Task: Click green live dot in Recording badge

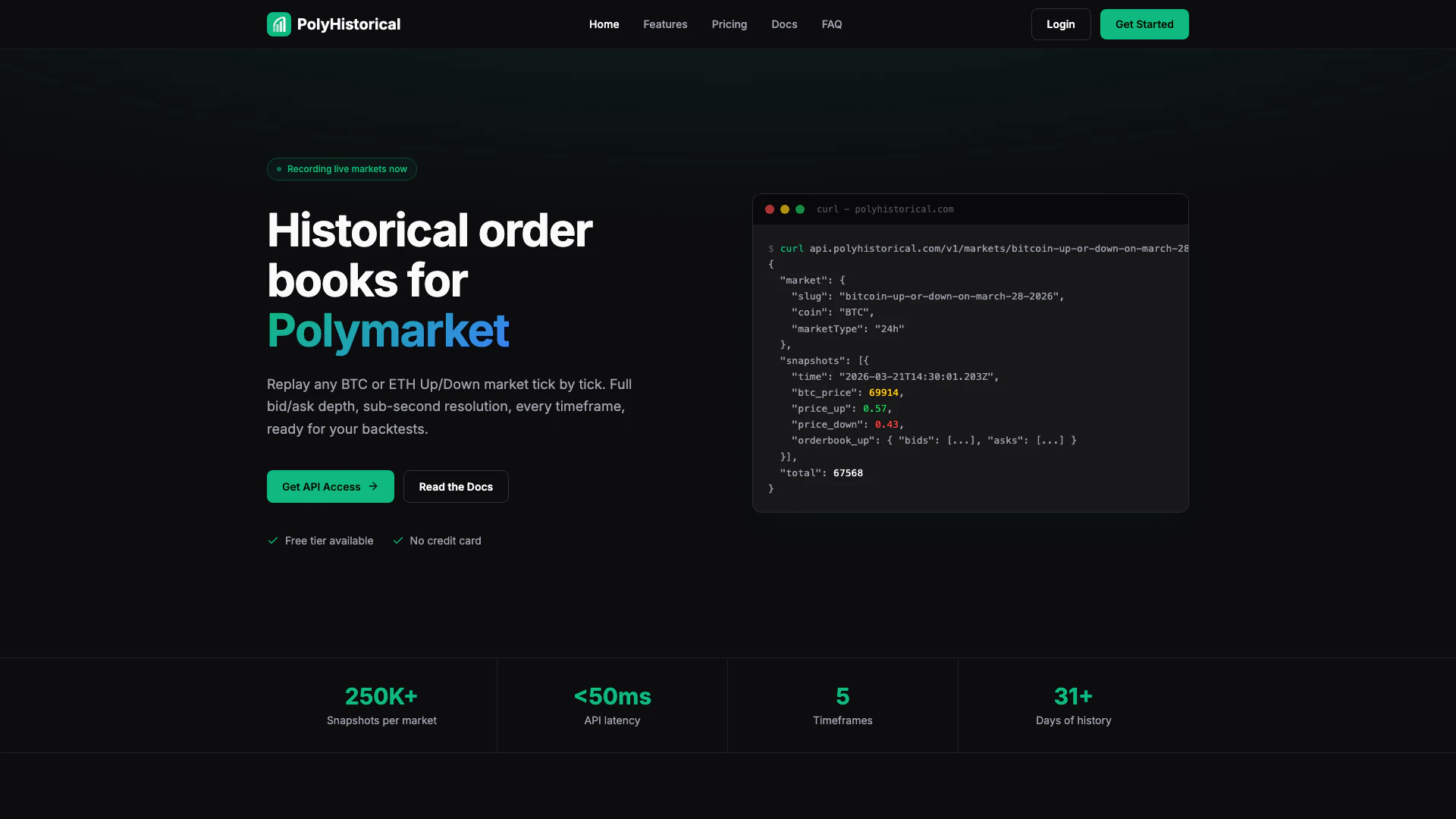Action: pos(279,169)
